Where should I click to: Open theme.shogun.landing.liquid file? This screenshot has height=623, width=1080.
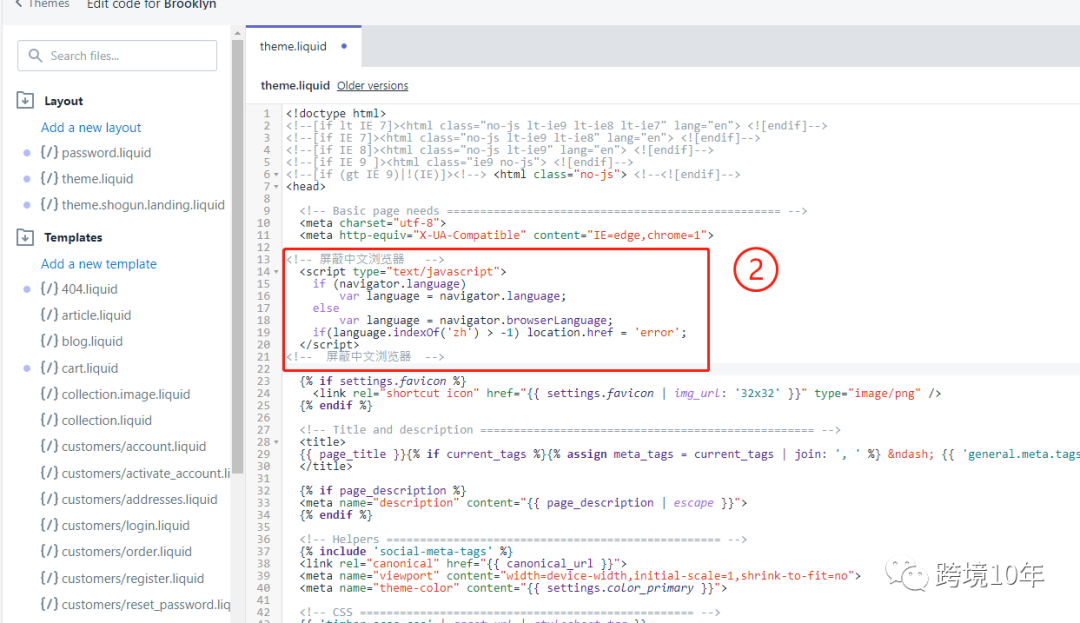point(143,205)
